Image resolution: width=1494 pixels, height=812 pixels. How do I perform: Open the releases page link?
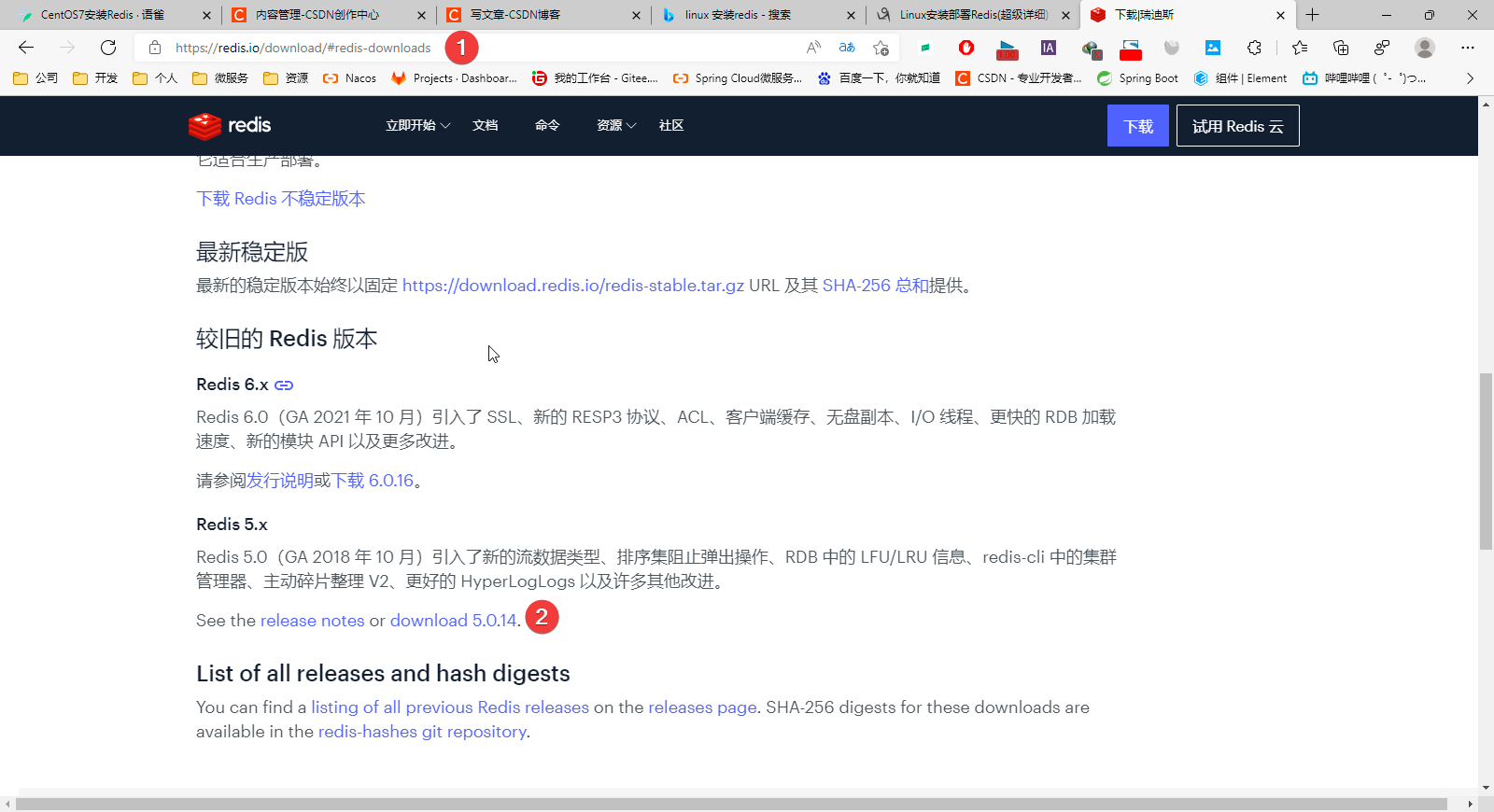click(702, 707)
